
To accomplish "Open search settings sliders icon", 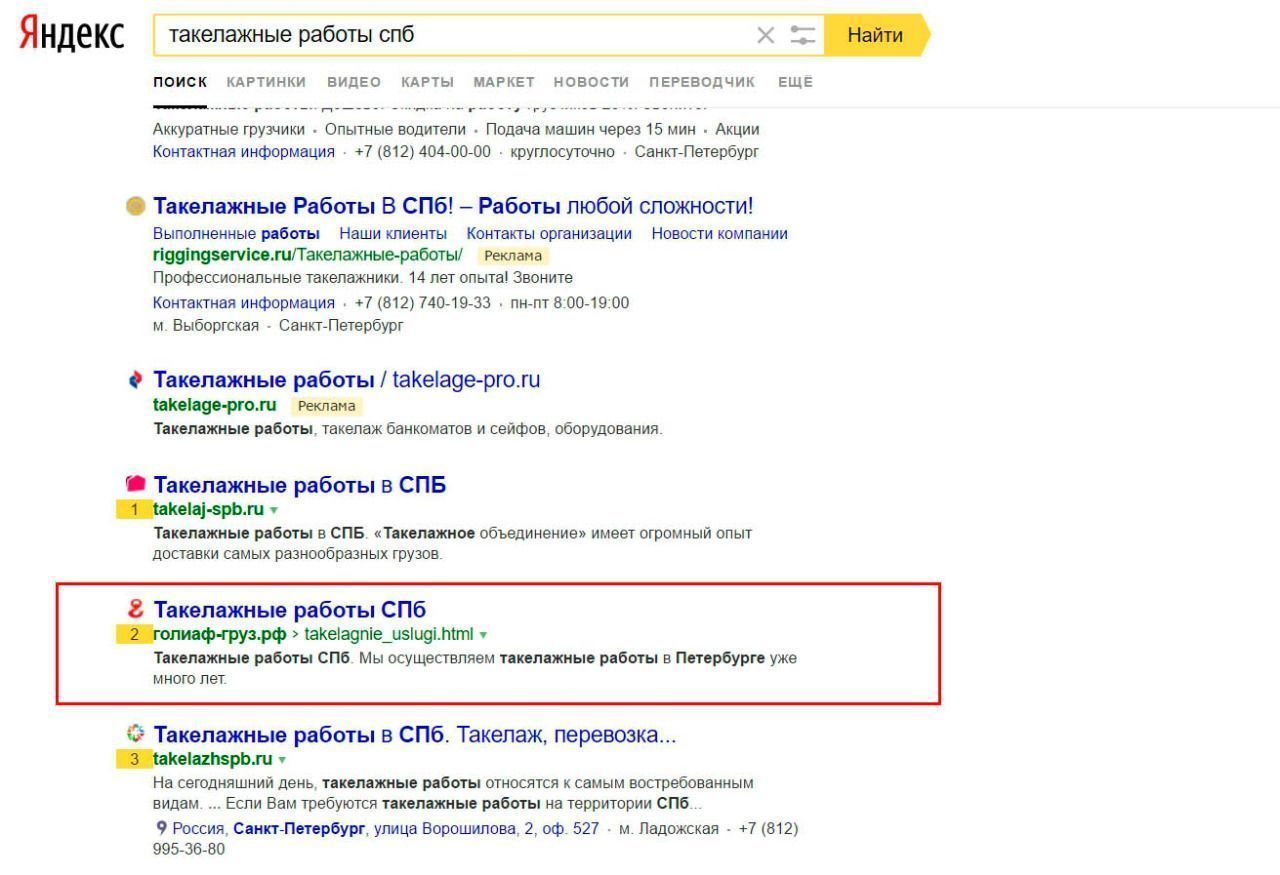I will pyautogui.click(x=802, y=36).
